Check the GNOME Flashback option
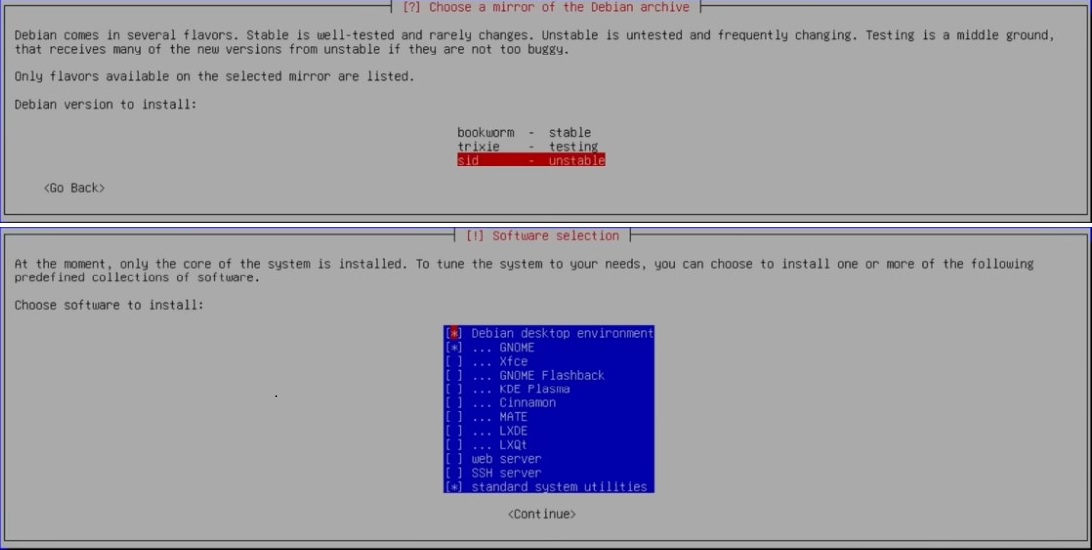 click(x=455, y=375)
